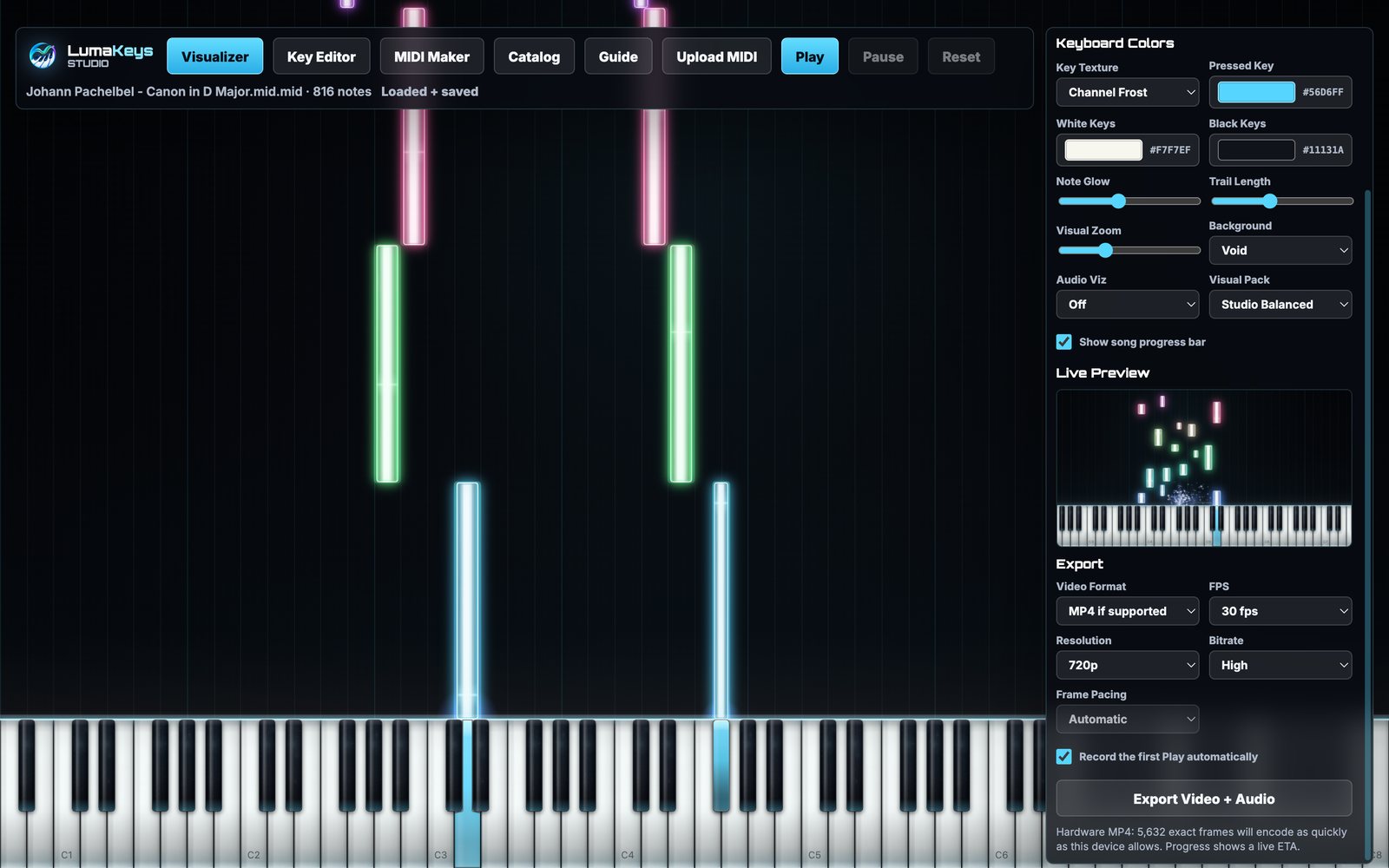
Task: Open the Black Keys color swatch
Action: 1256,150
